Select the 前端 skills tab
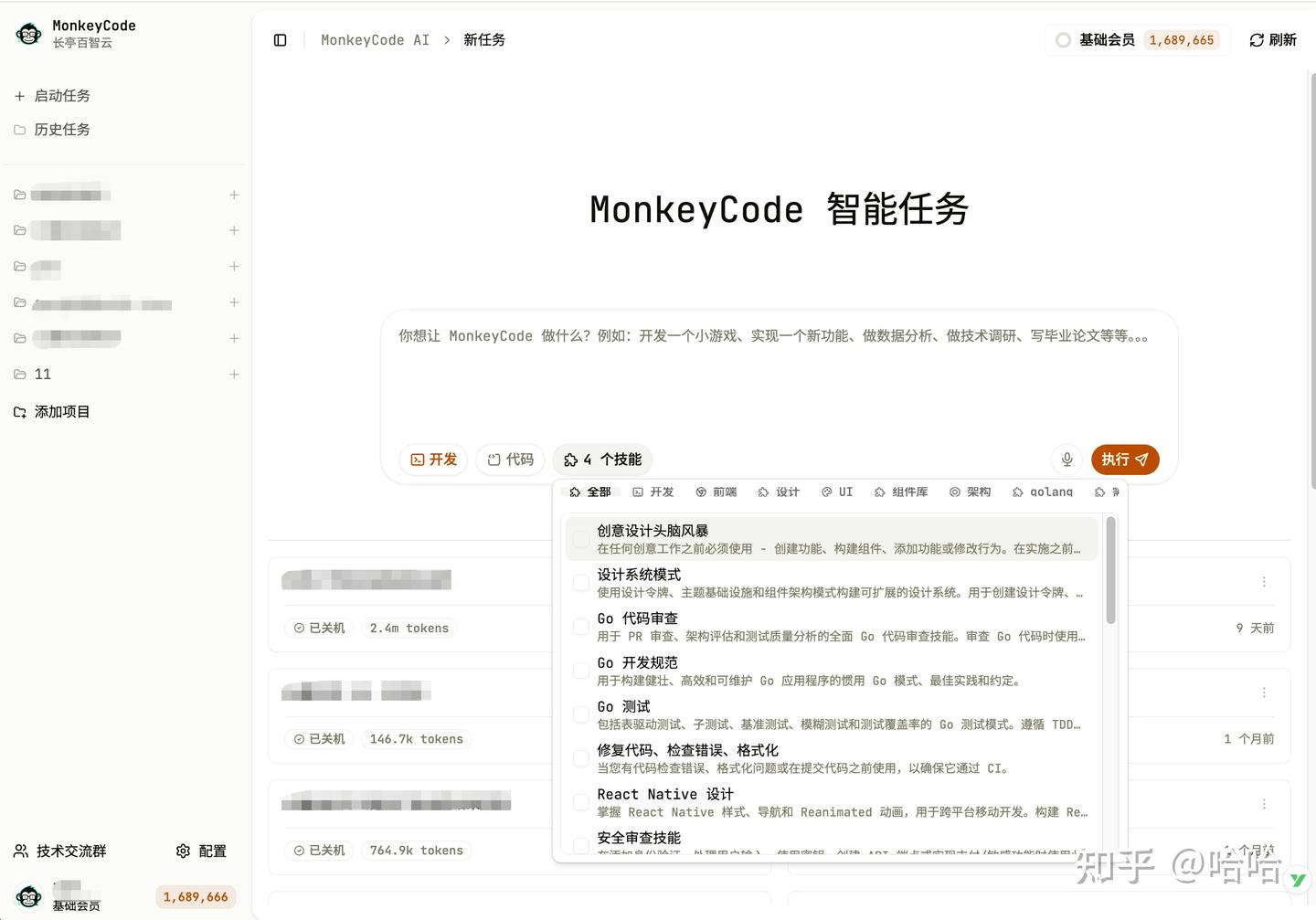 [x=716, y=492]
